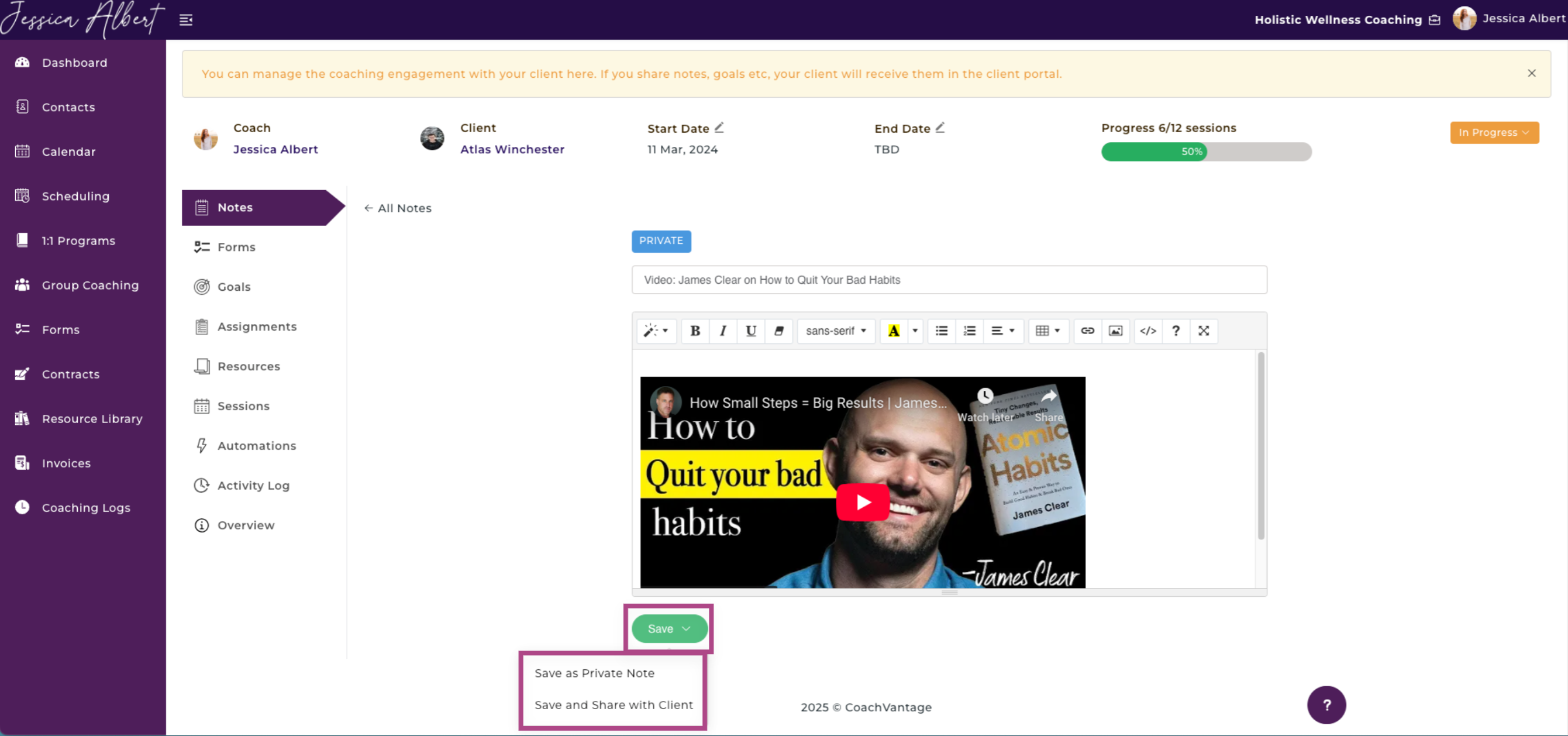Screen dimensions: 1568x736
Task: Toggle the sidebar collapse menu icon
Action: coord(185,20)
